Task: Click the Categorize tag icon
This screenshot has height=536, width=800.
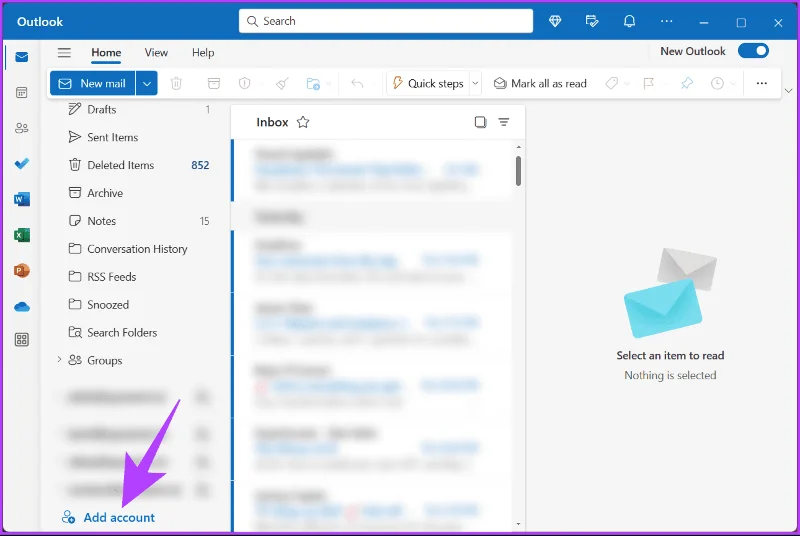Action: (611, 83)
